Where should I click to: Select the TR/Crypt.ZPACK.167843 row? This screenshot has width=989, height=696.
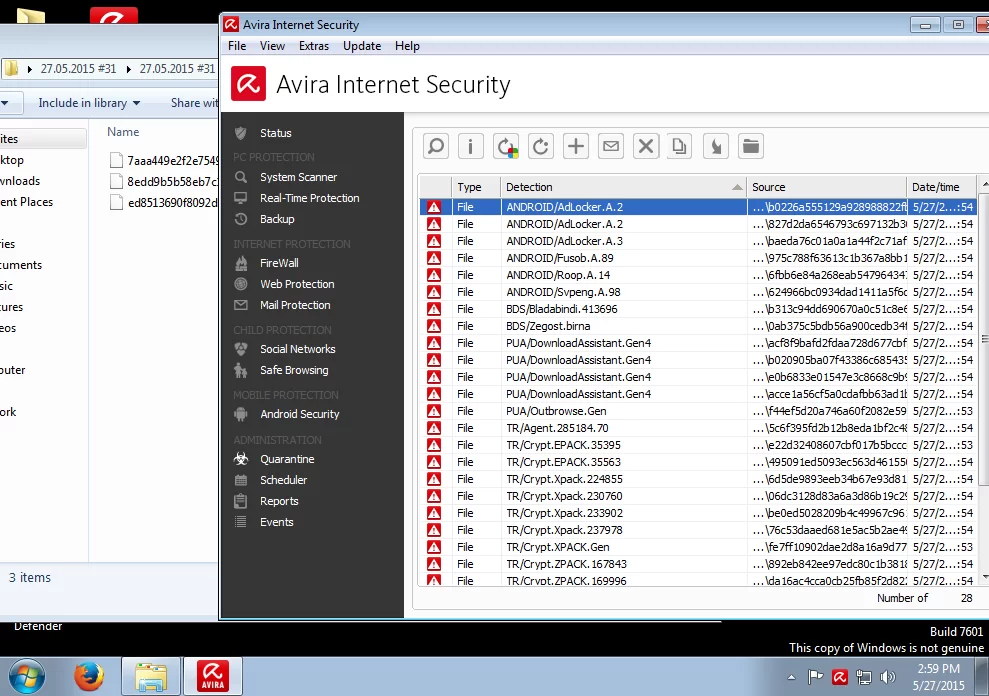click(698, 564)
